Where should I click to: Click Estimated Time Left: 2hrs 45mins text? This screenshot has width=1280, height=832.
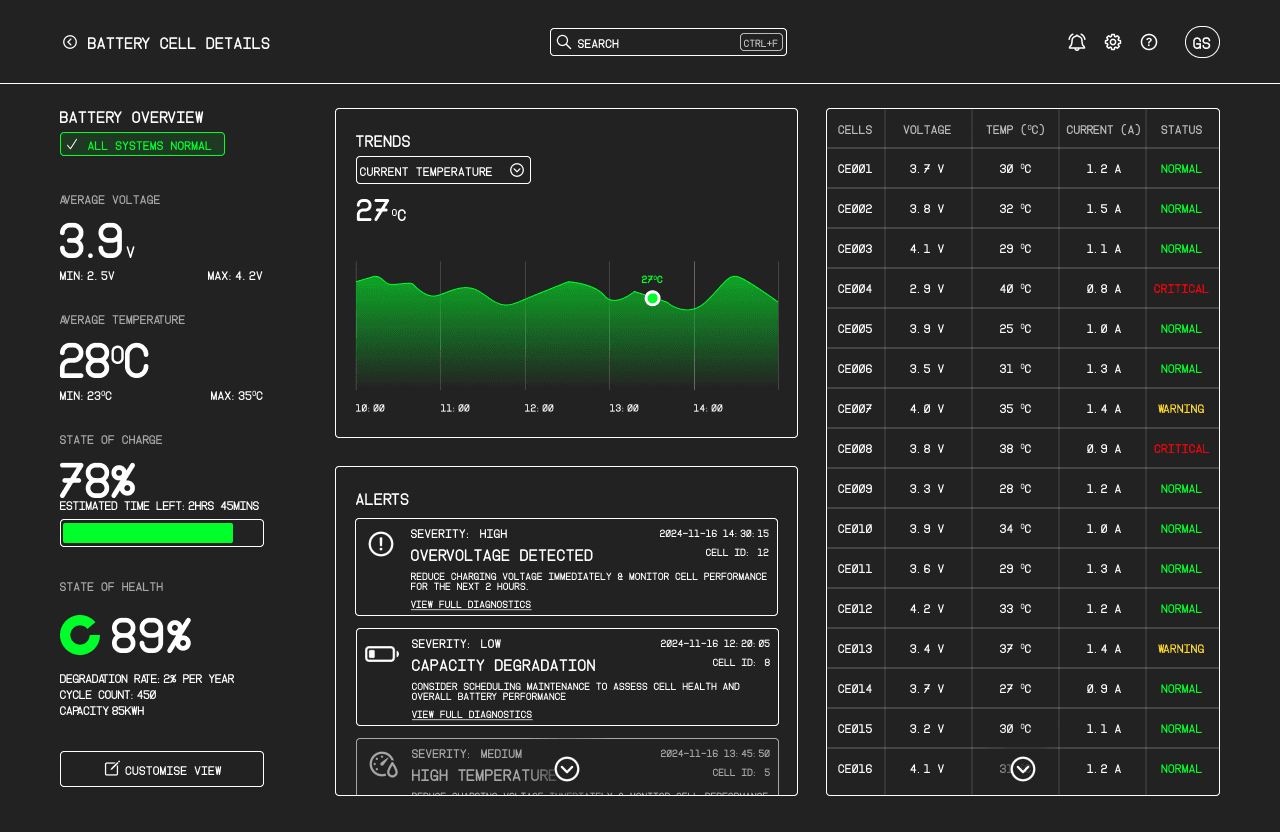[159, 506]
